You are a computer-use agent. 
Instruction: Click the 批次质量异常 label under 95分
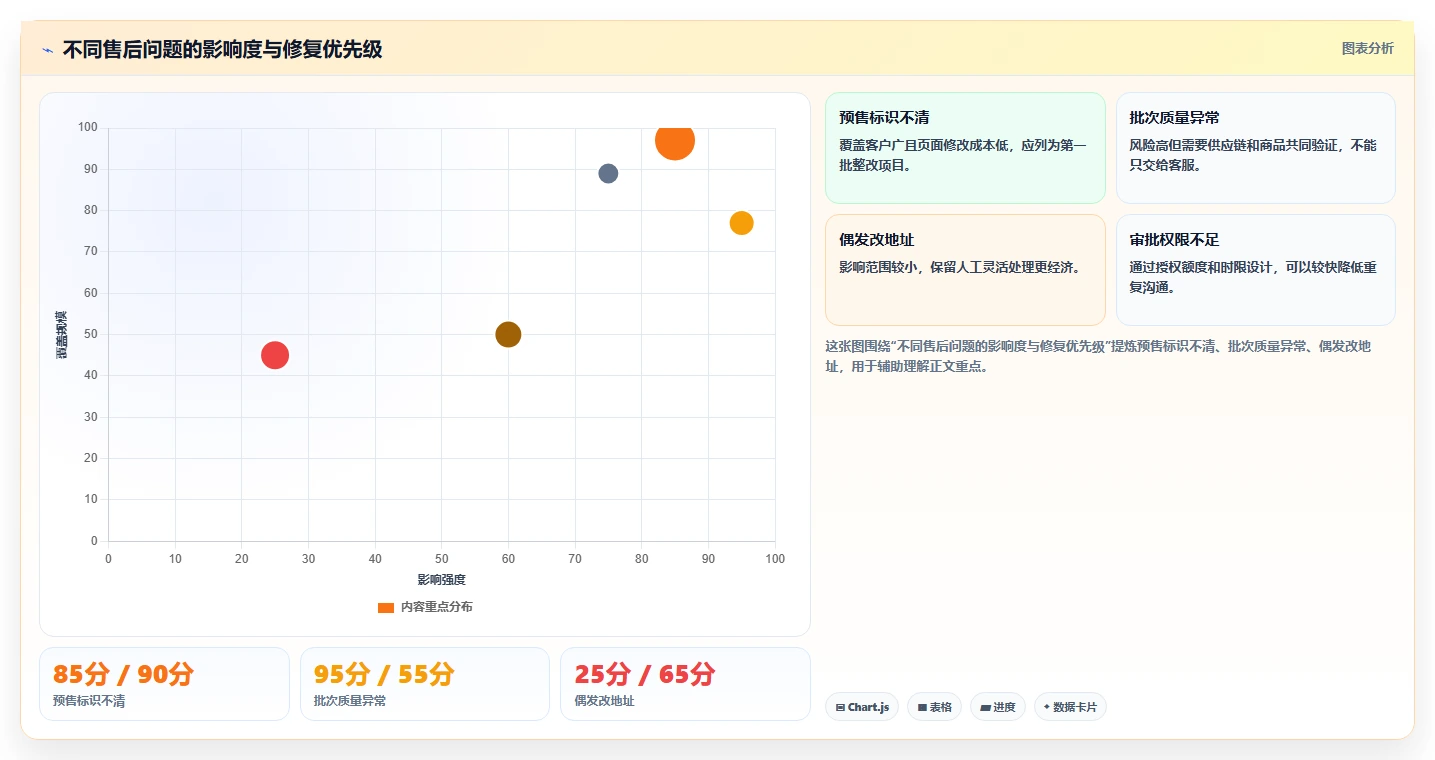pos(350,701)
